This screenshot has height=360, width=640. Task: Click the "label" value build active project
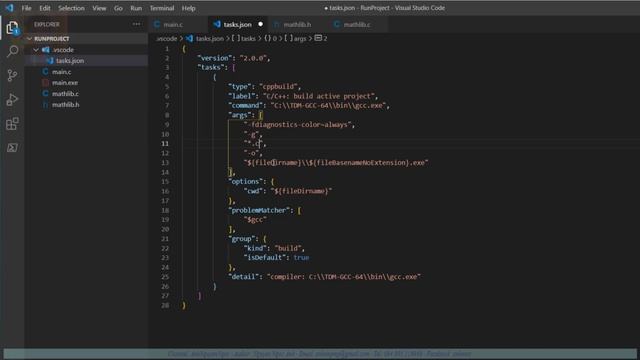tap(319, 96)
